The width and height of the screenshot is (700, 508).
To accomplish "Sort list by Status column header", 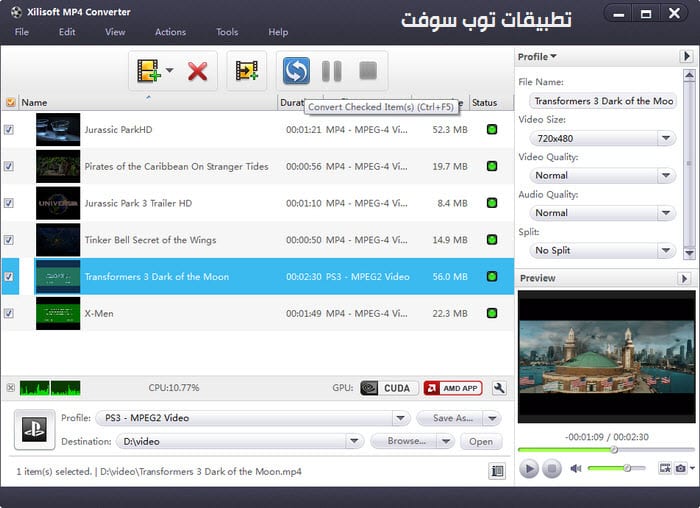I will pos(491,103).
